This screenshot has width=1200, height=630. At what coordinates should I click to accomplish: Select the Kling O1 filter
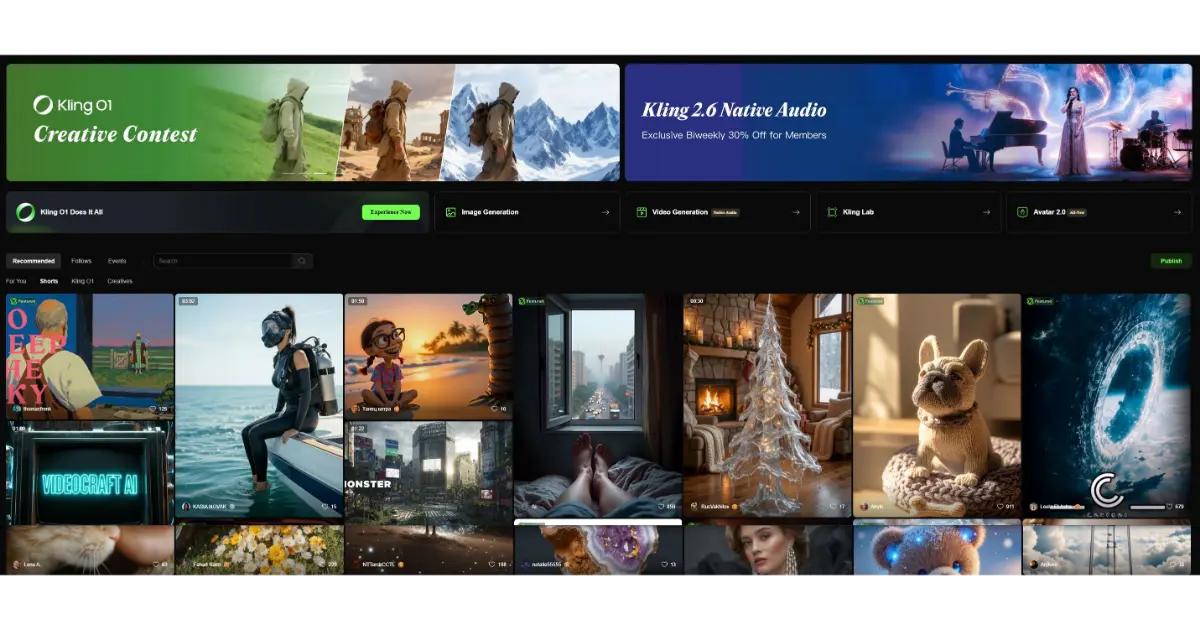click(82, 281)
